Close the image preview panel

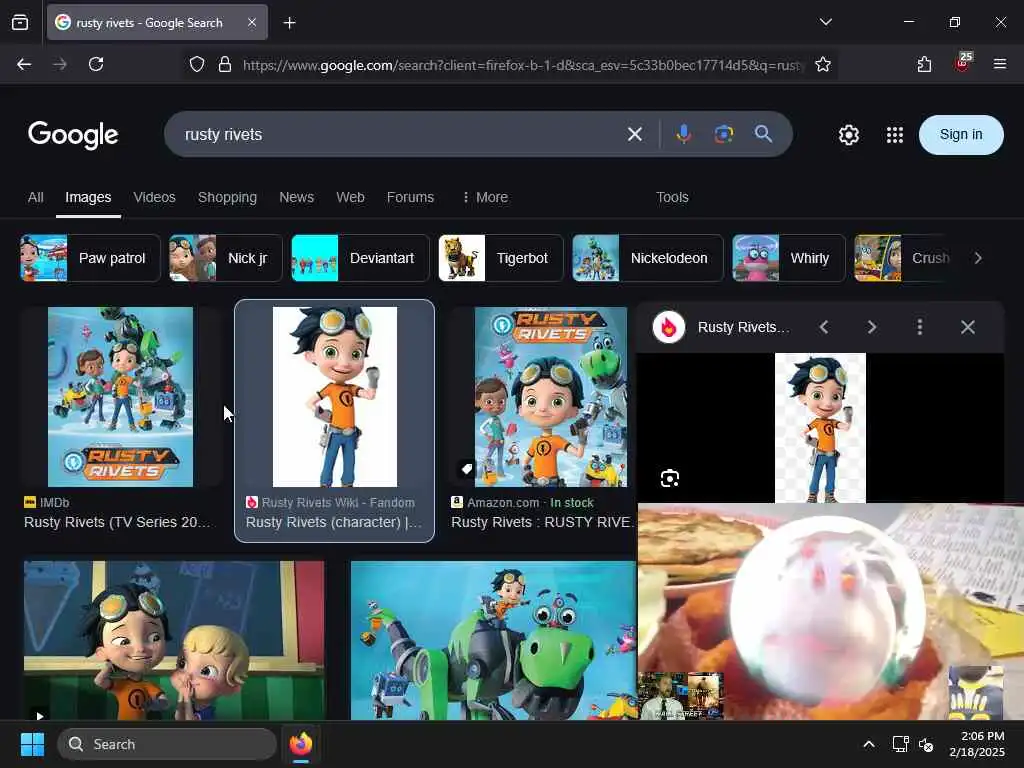(x=967, y=327)
